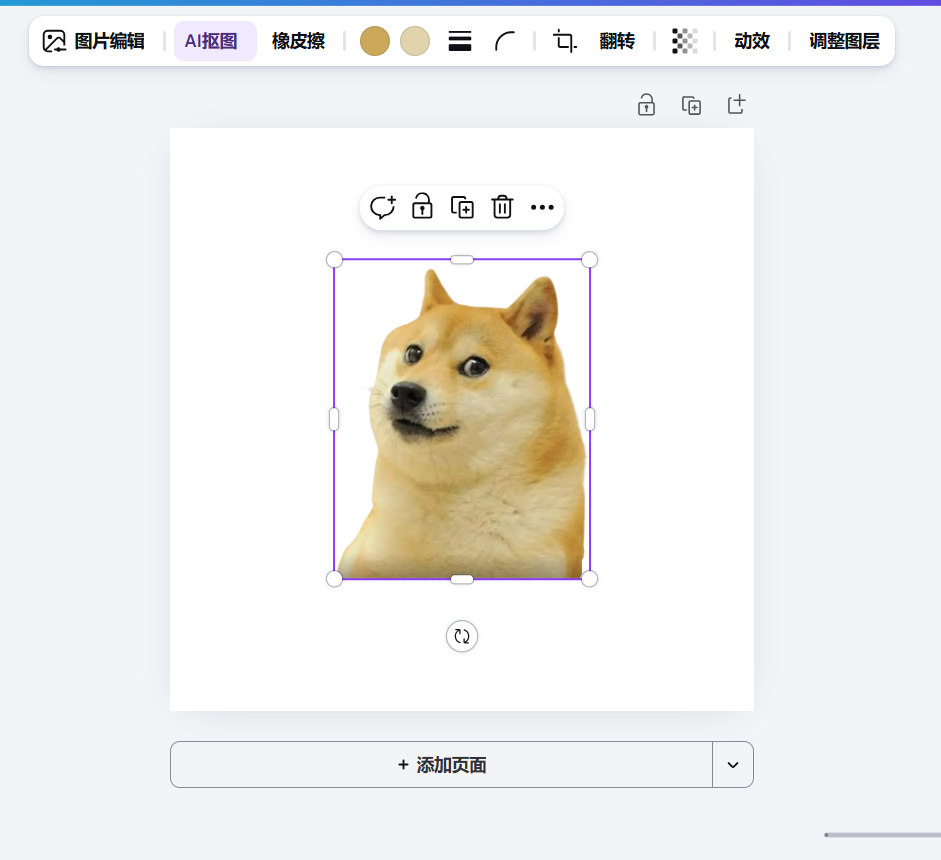Screen dimensions: 941x860
Task: Expand the add page dropdown arrow
Action: [733, 765]
